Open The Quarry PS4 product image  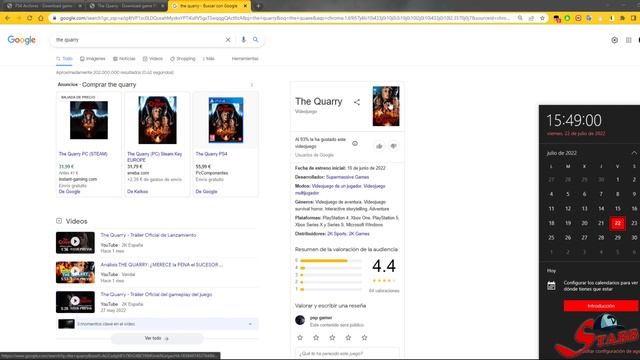pos(226,120)
